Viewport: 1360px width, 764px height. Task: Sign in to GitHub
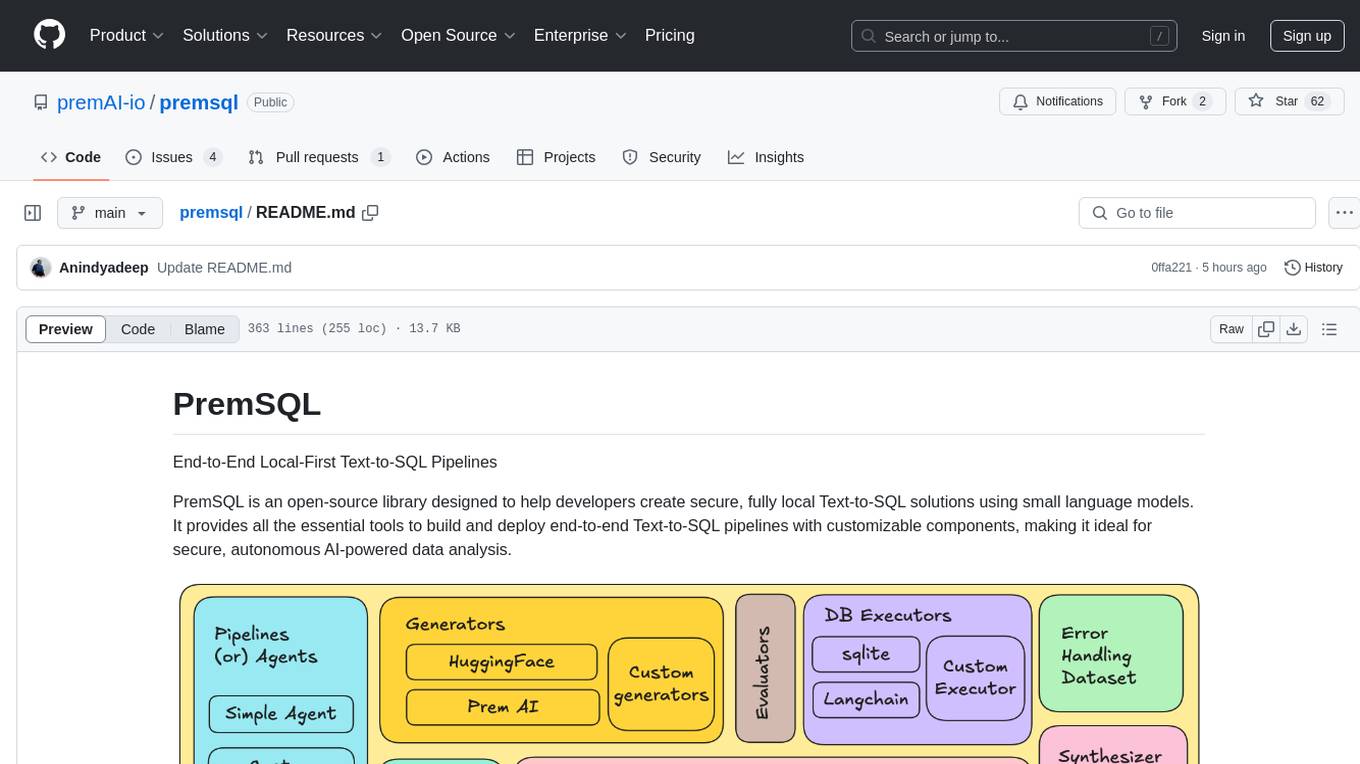click(1223, 36)
